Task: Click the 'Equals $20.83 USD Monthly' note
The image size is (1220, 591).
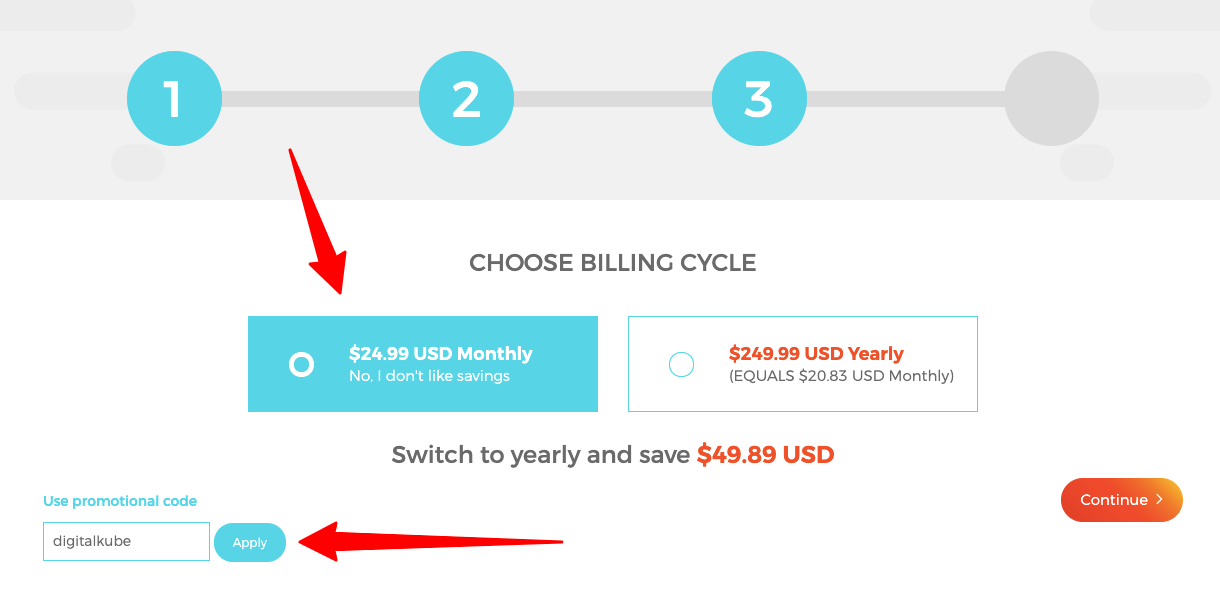Action: point(841,376)
